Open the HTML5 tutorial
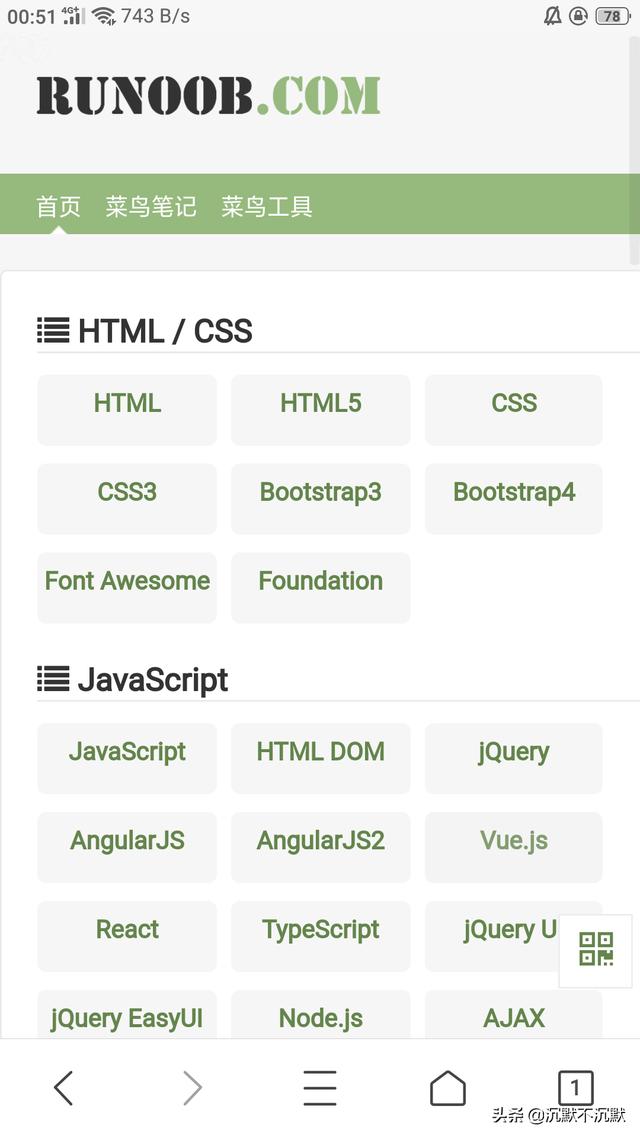The image size is (640, 1138). (321, 410)
